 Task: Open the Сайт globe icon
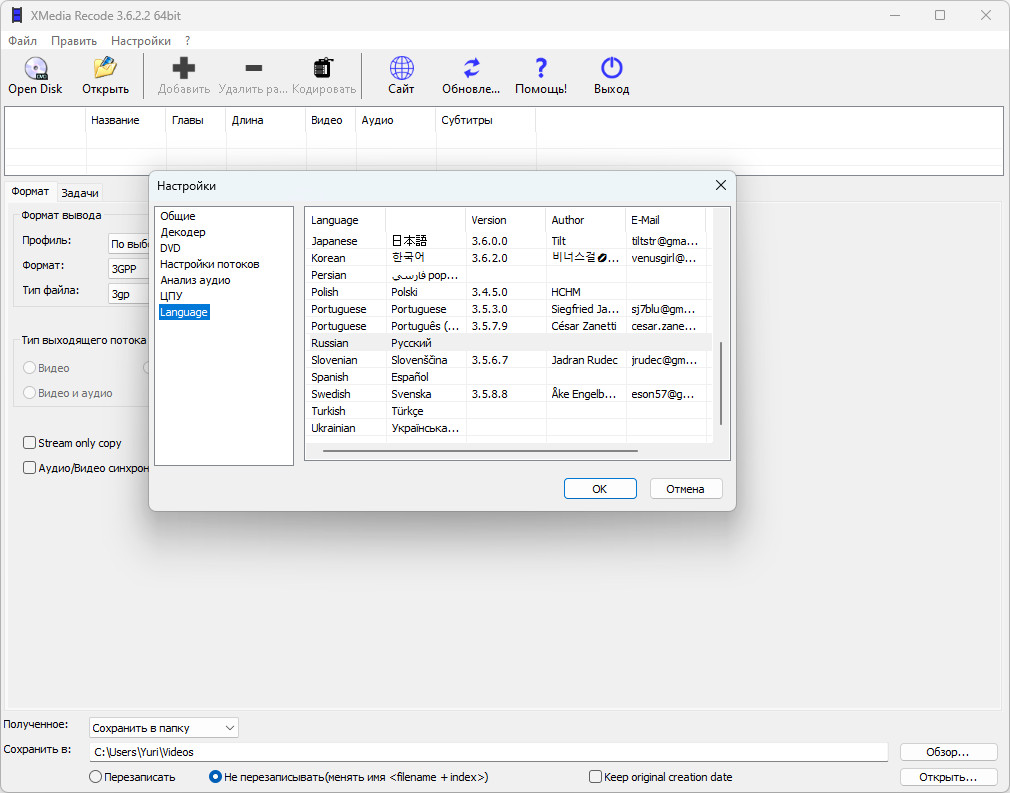point(401,69)
